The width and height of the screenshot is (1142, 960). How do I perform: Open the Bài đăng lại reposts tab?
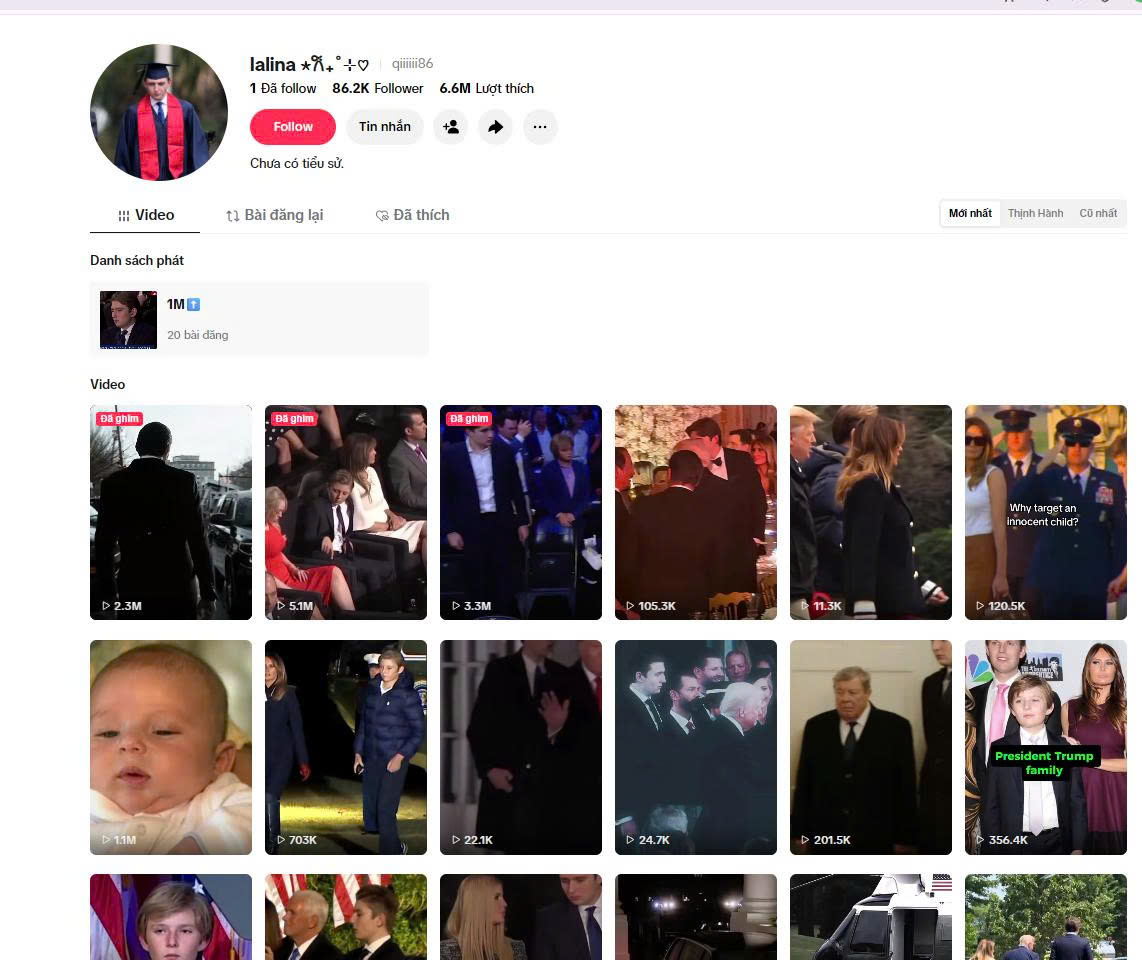coord(275,215)
